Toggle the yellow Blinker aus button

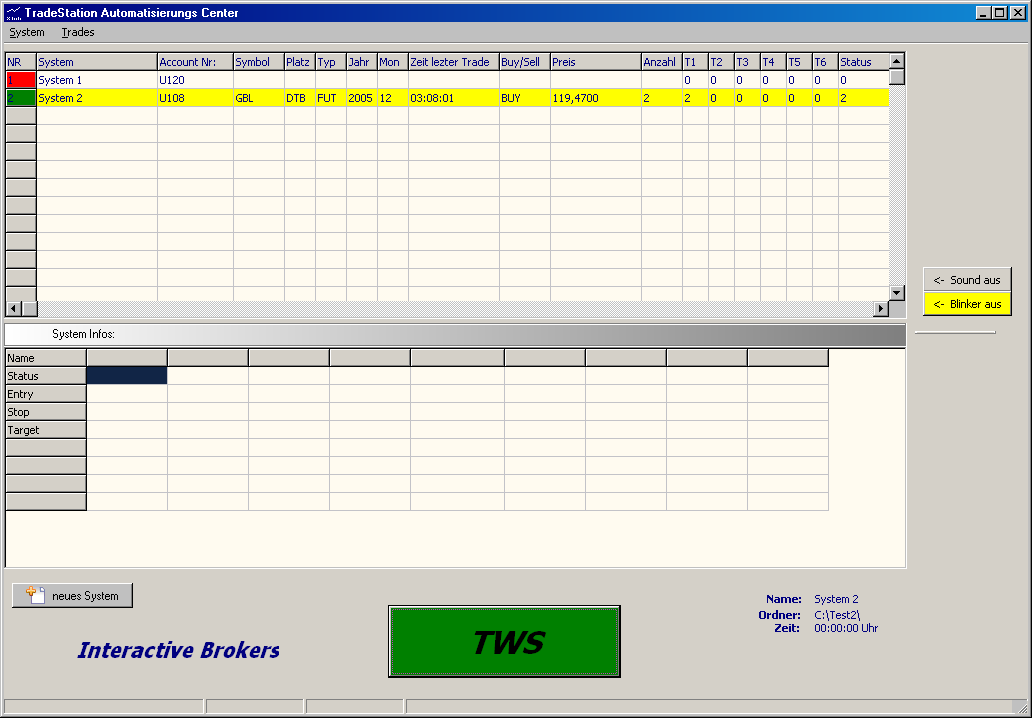click(967, 304)
